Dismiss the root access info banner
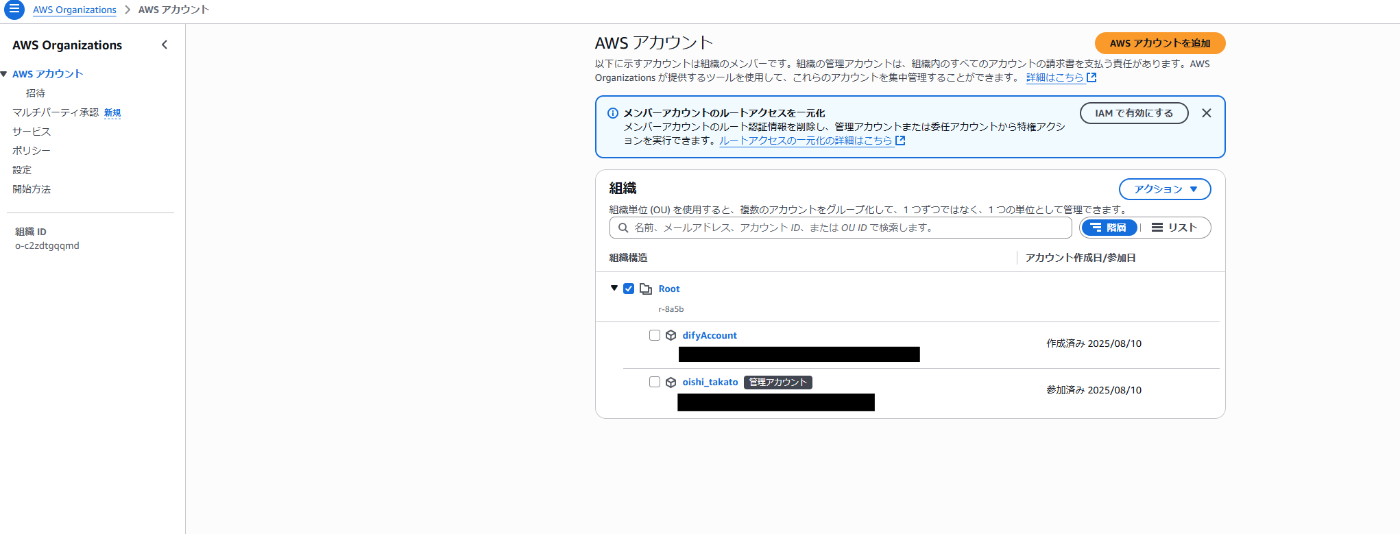1400x534 pixels. pyautogui.click(x=1206, y=113)
